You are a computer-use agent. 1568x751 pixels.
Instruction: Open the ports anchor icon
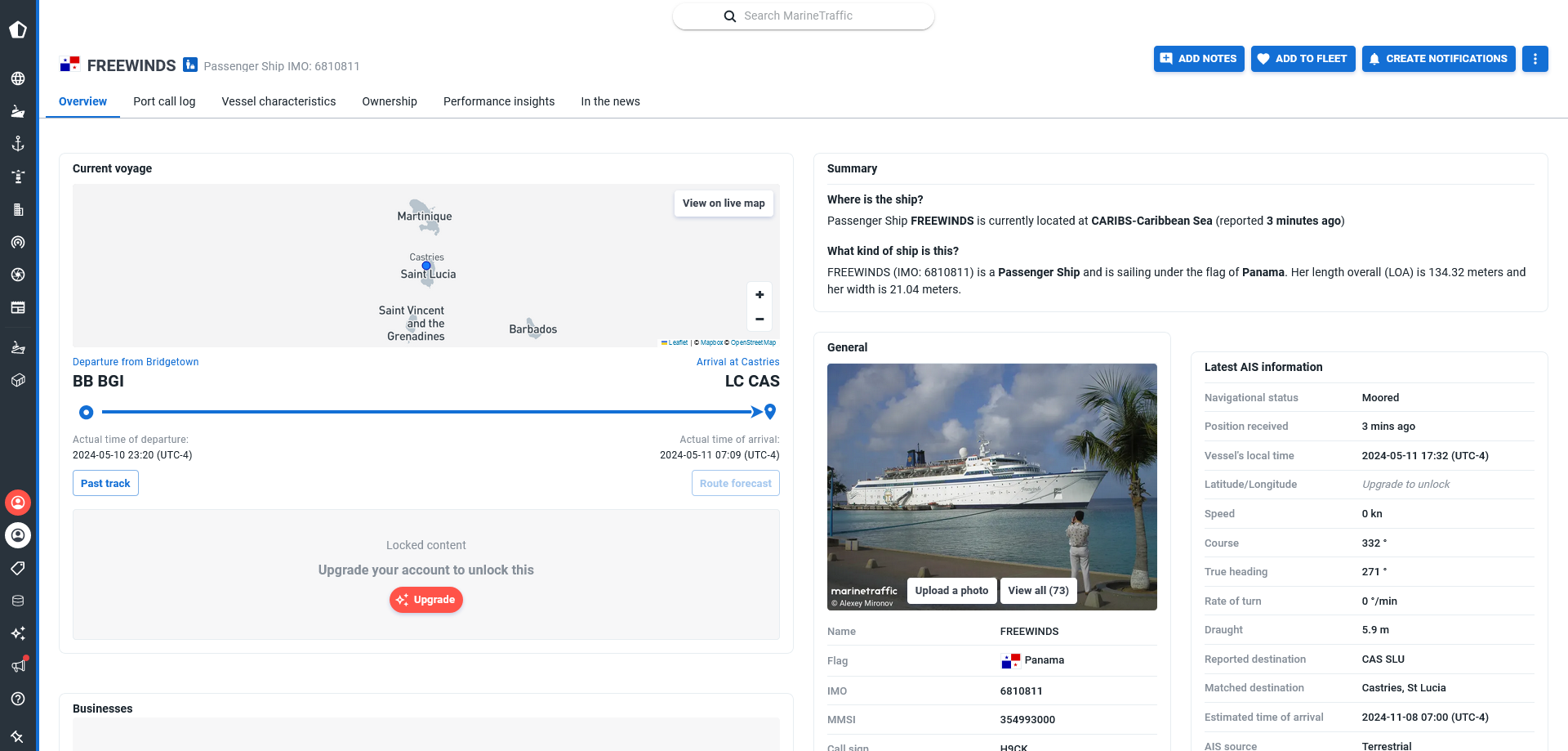tap(18, 144)
